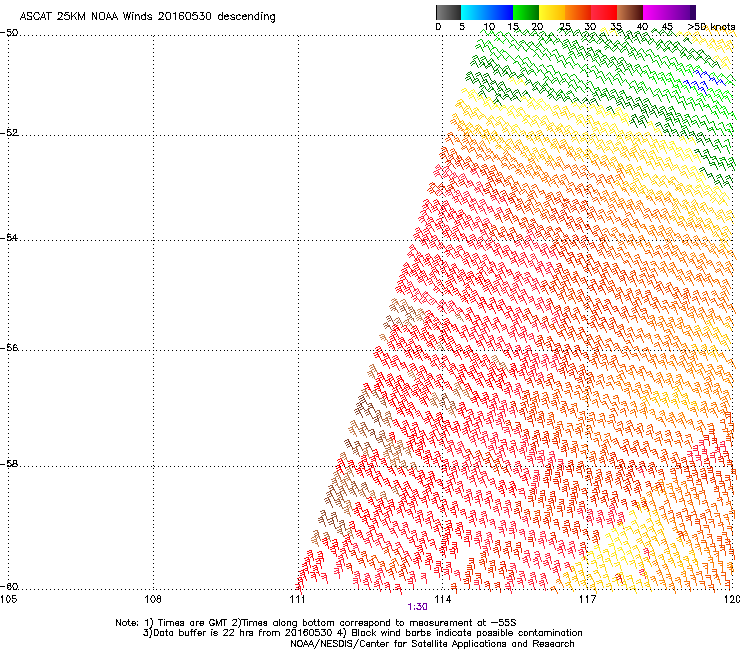The width and height of the screenshot is (740, 650).
Task: Click the latitude label -58
Action: point(9,464)
